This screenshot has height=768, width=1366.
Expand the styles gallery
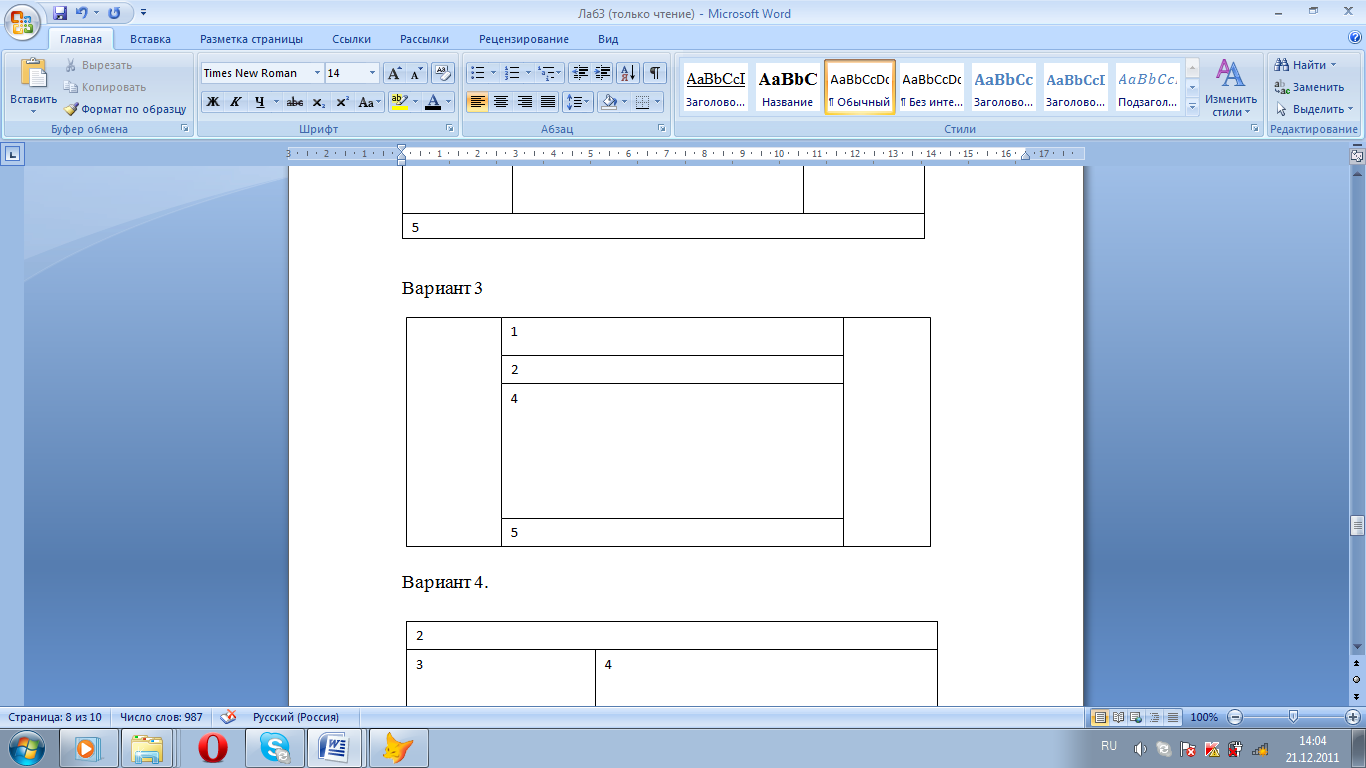coord(1192,107)
